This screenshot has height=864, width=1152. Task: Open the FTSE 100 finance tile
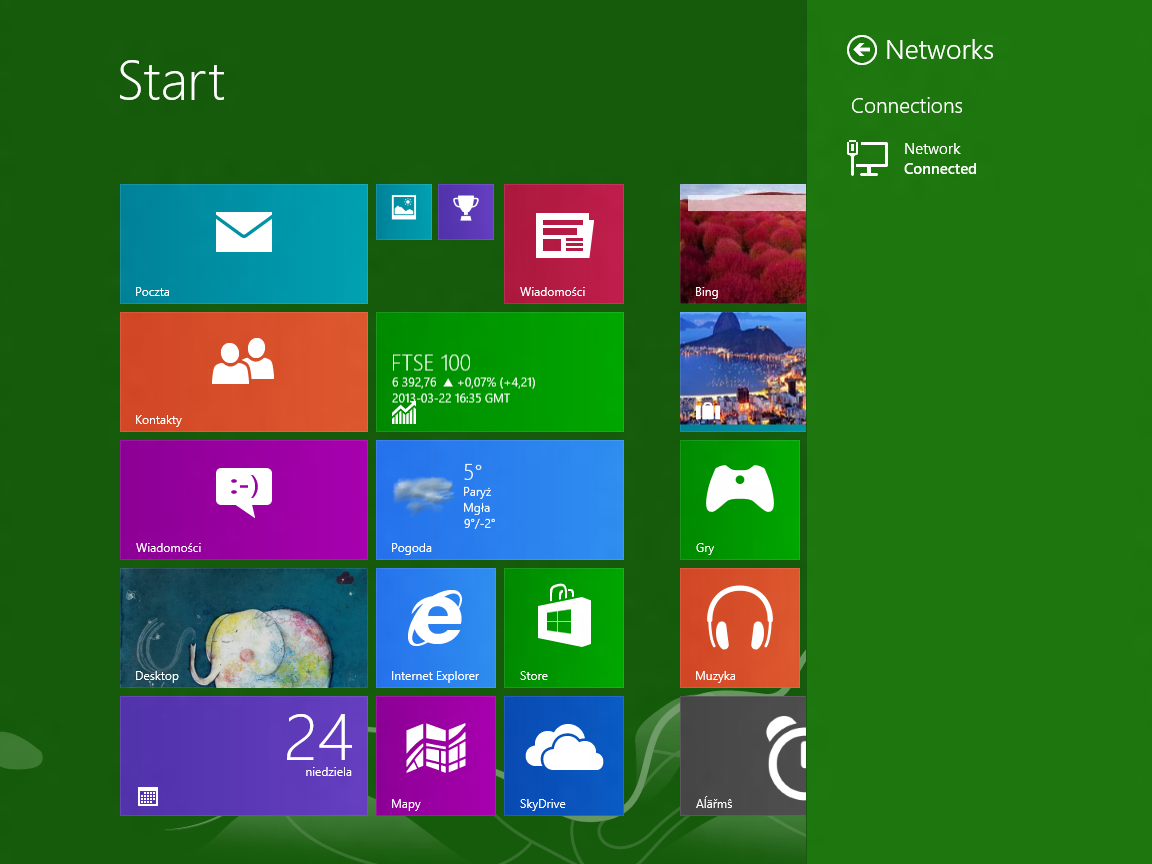(x=500, y=372)
